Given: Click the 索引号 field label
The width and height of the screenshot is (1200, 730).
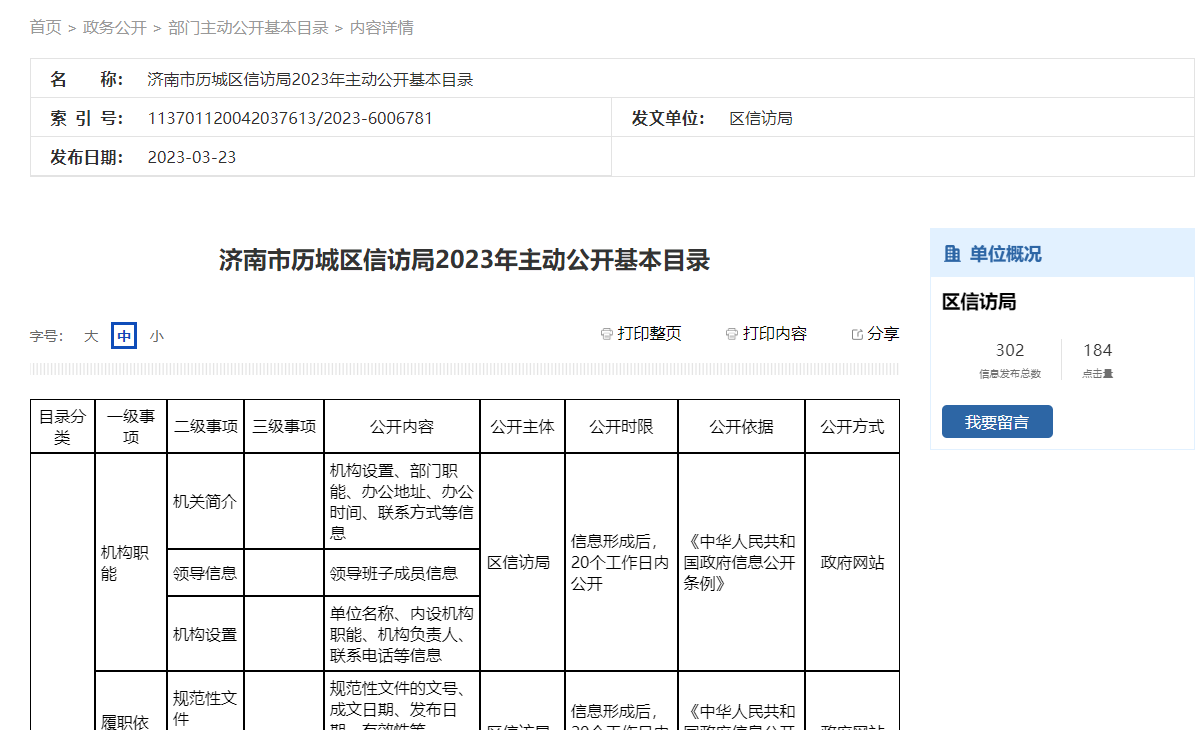Looking at the screenshot, I should [87, 118].
